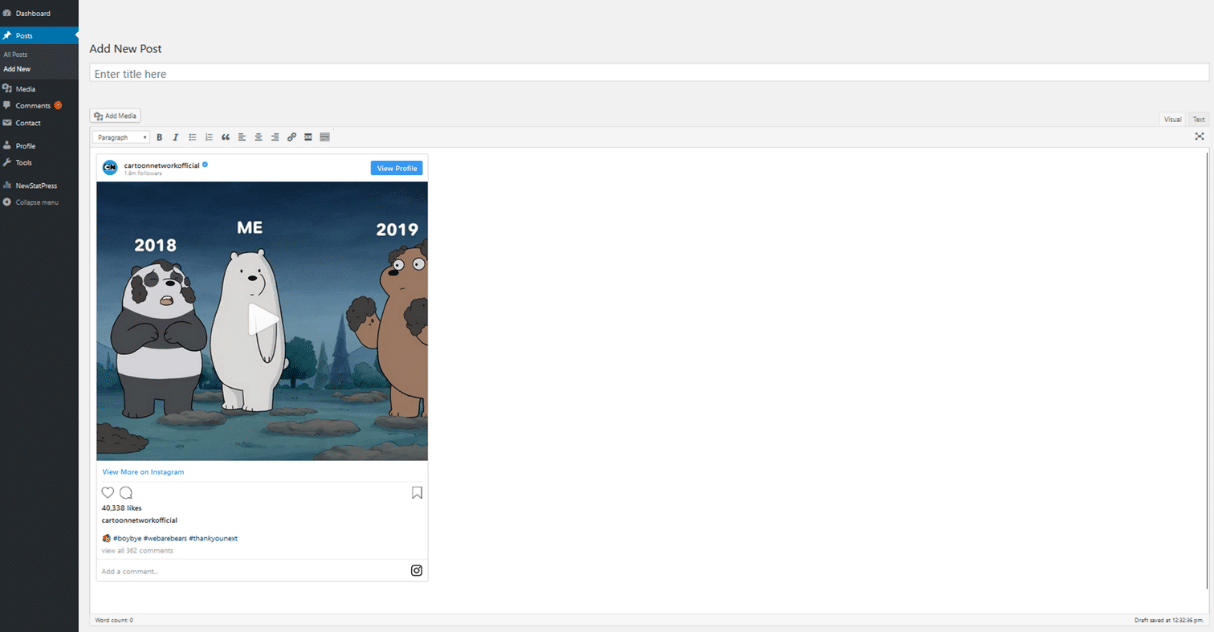Click the #boybye hashtag caption
1214x632 pixels.
click(x=127, y=538)
